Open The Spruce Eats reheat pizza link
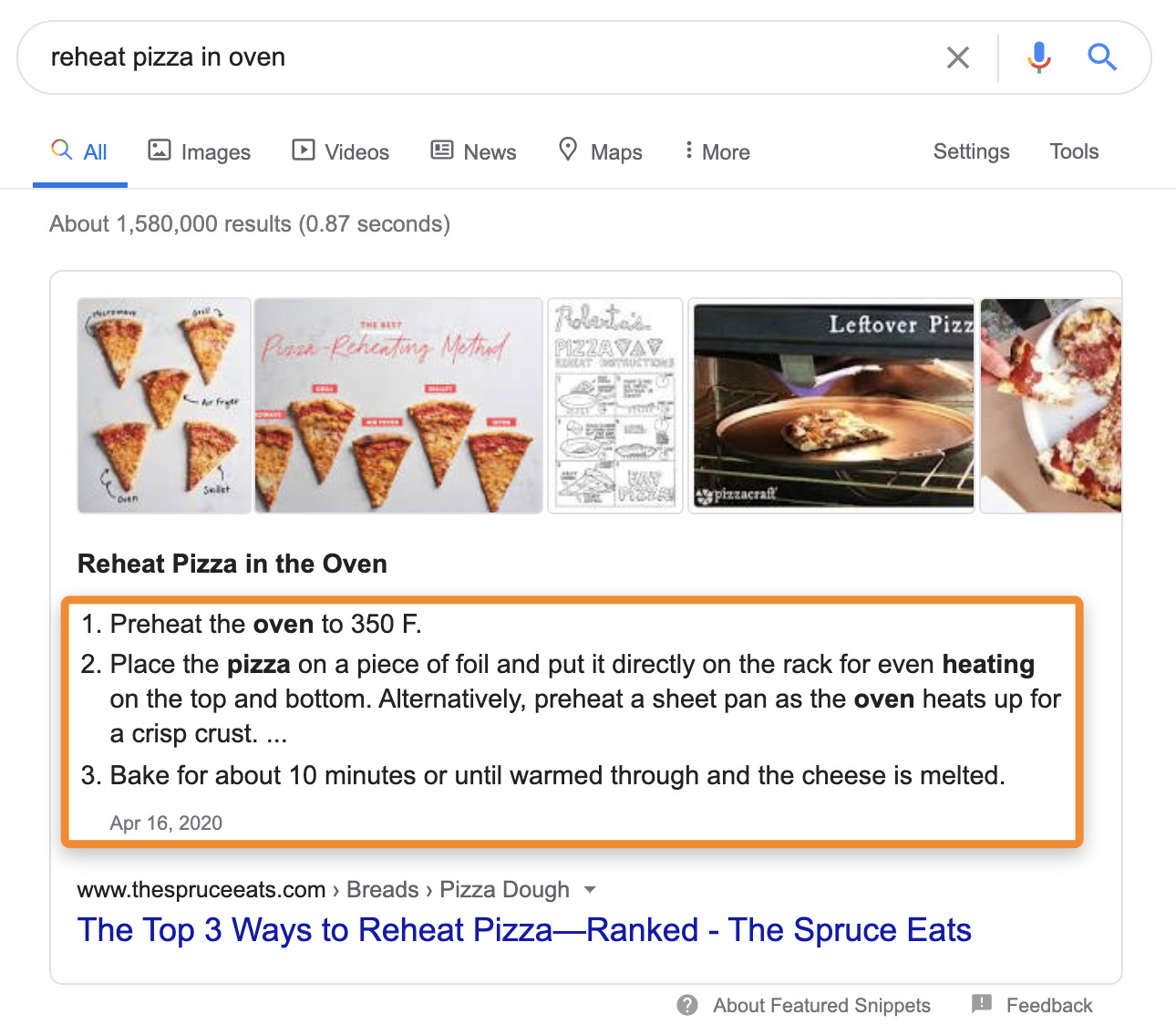1176x1025 pixels. tap(524, 930)
